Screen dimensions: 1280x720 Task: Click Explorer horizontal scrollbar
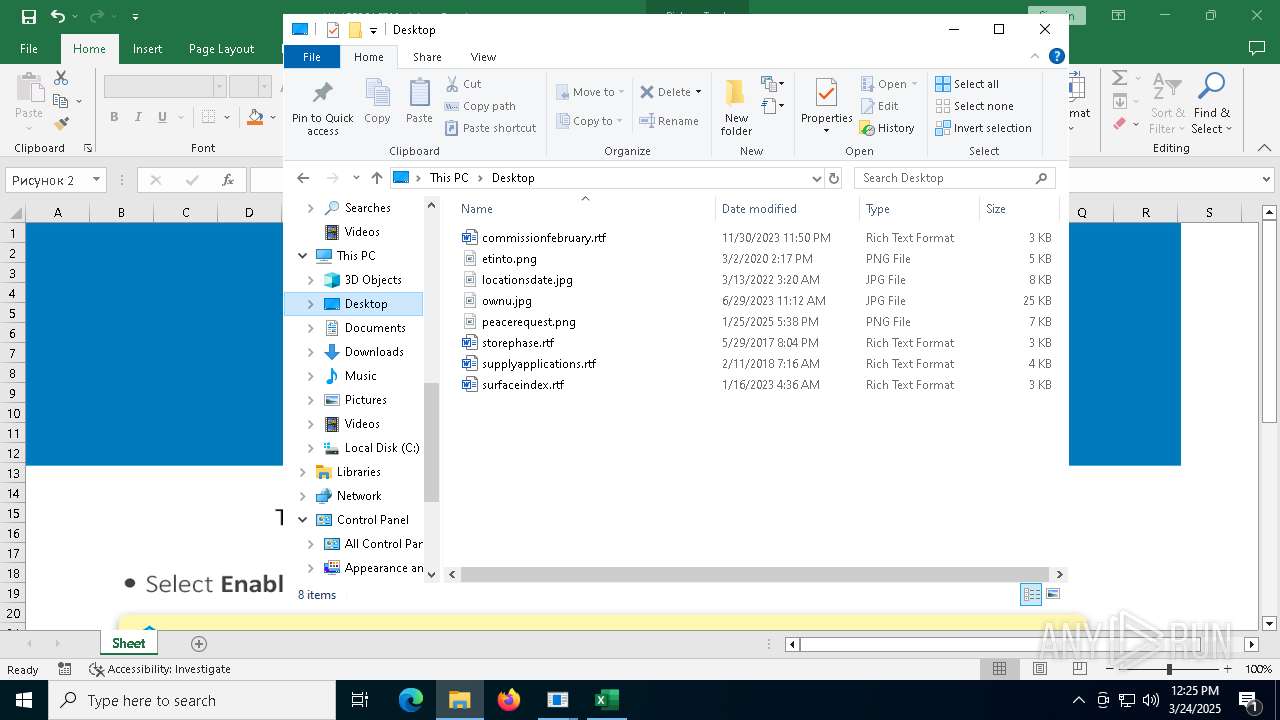coord(755,575)
